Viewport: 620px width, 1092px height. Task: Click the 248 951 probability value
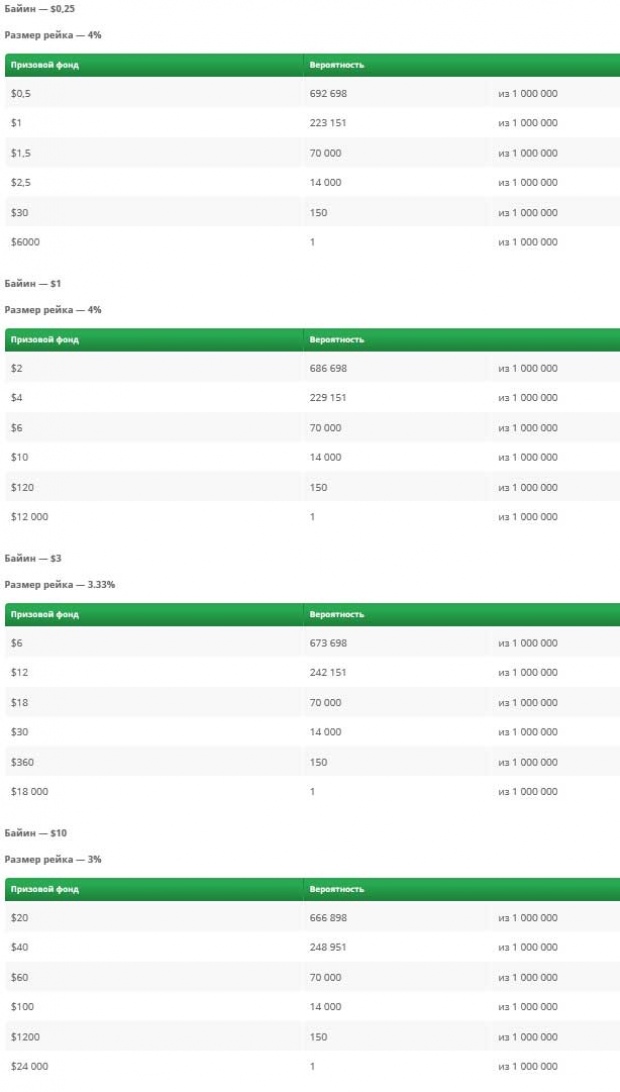pos(328,947)
